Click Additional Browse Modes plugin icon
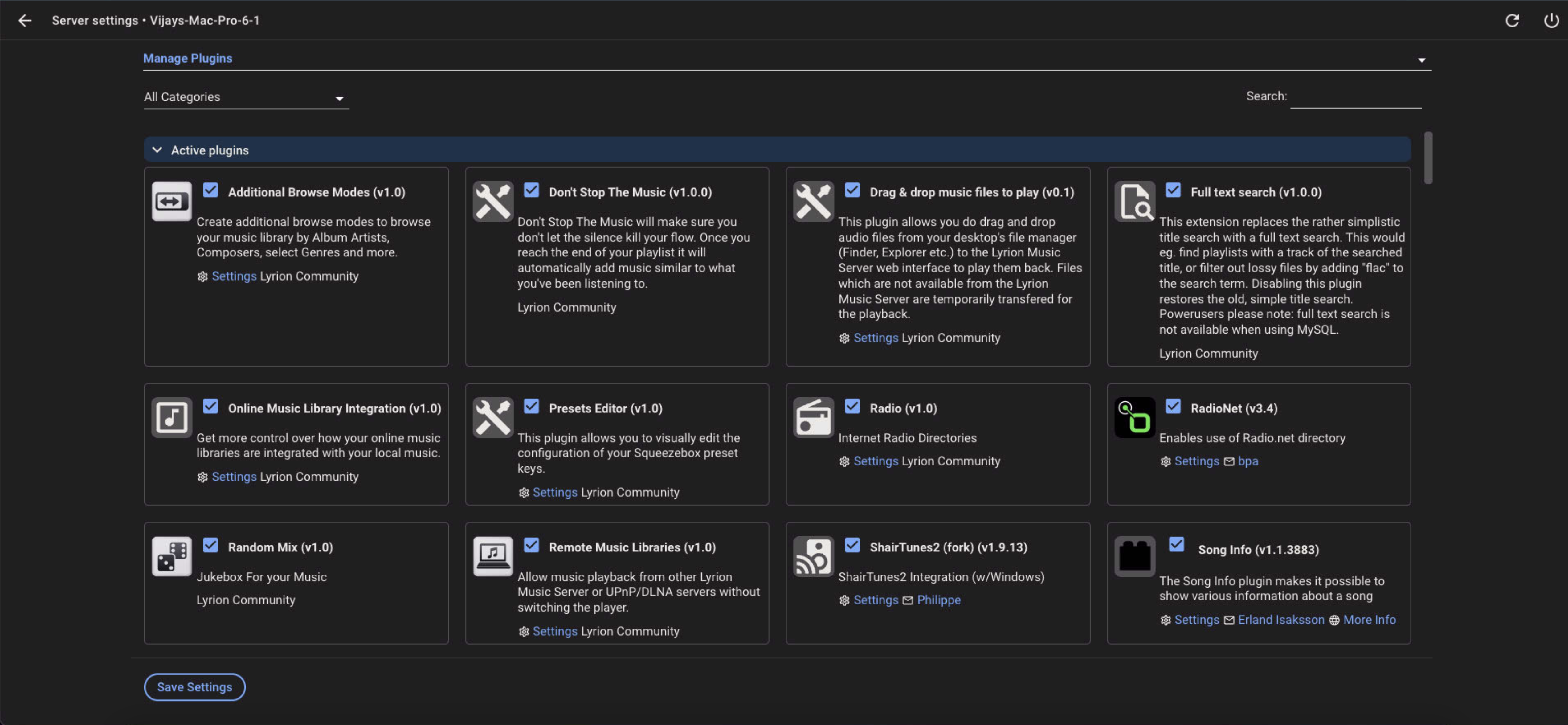This screenshot has width=1568, height=725. pyautogui.click(x=172, y=201)
